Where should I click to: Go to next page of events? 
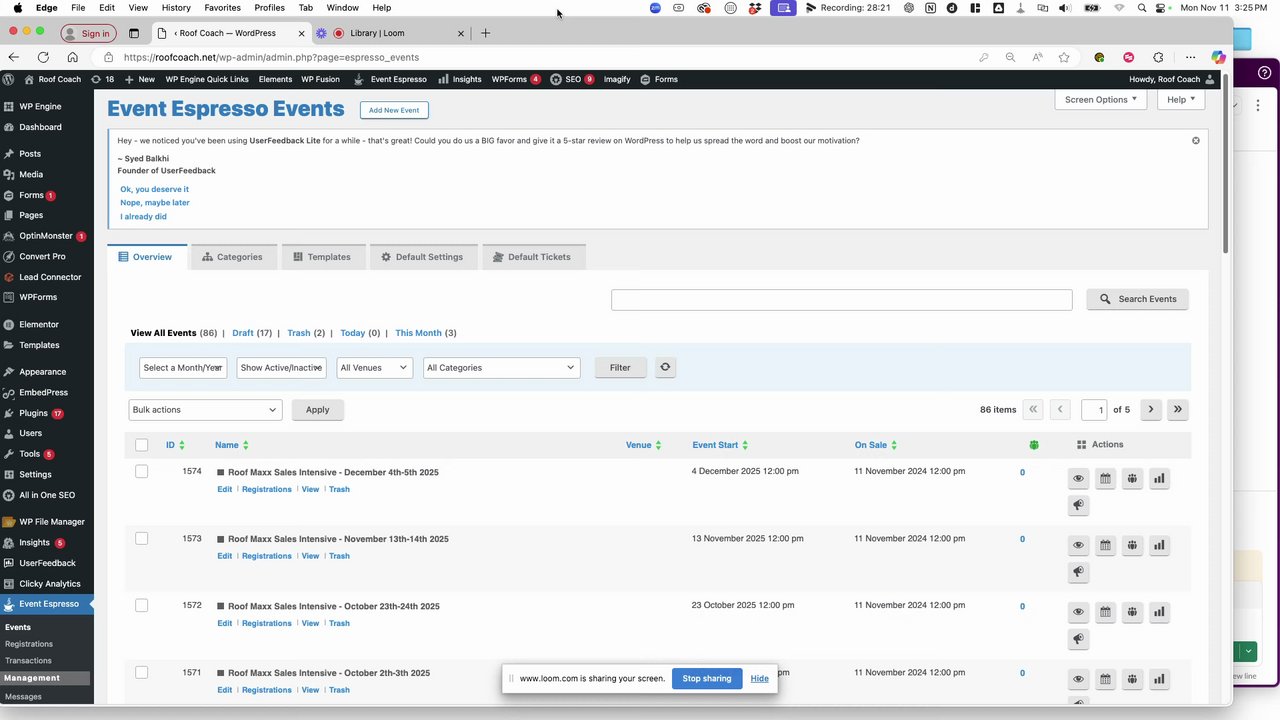tap(1151, 409)
